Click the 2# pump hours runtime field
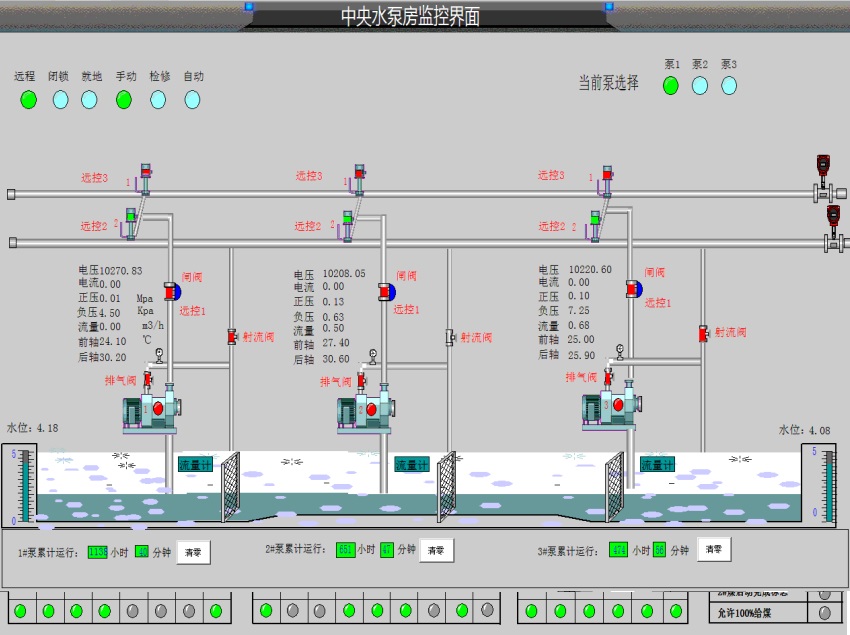Viewport: 850px width, 635px height. pyautogui.click(x=345, y=550)
